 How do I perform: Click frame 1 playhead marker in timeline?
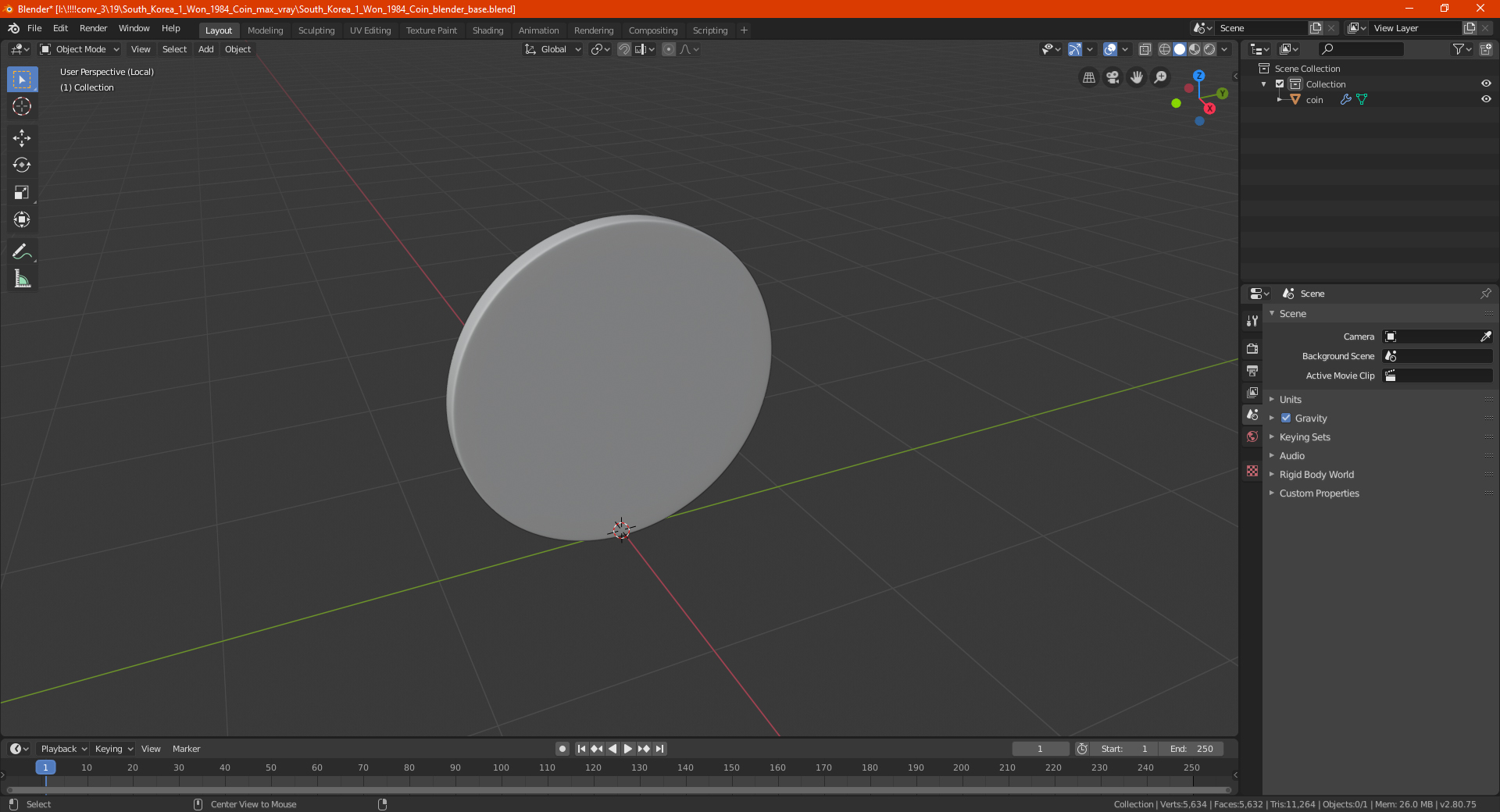coord(45,767)
